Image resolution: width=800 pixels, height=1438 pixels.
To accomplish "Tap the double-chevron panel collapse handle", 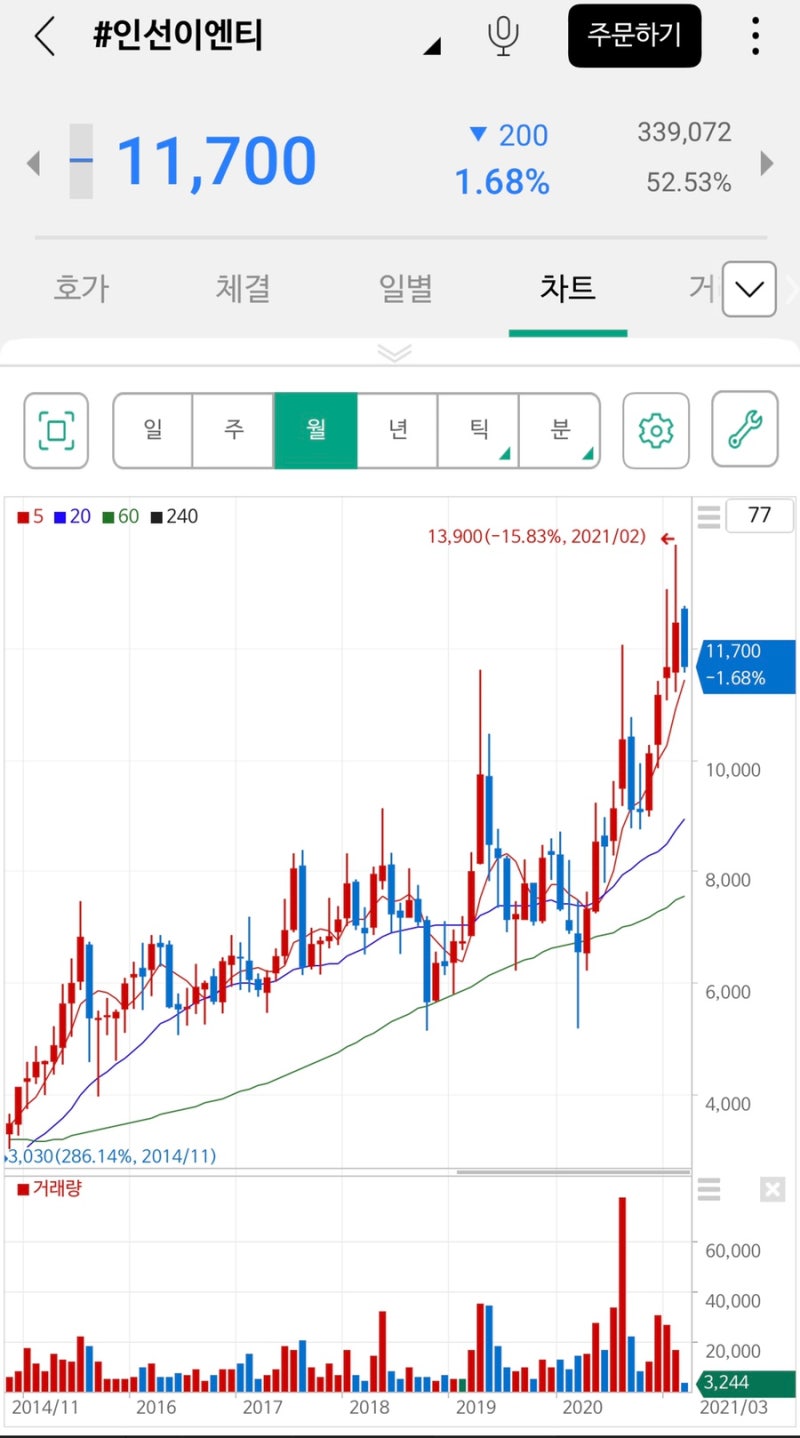I will 395,353.
